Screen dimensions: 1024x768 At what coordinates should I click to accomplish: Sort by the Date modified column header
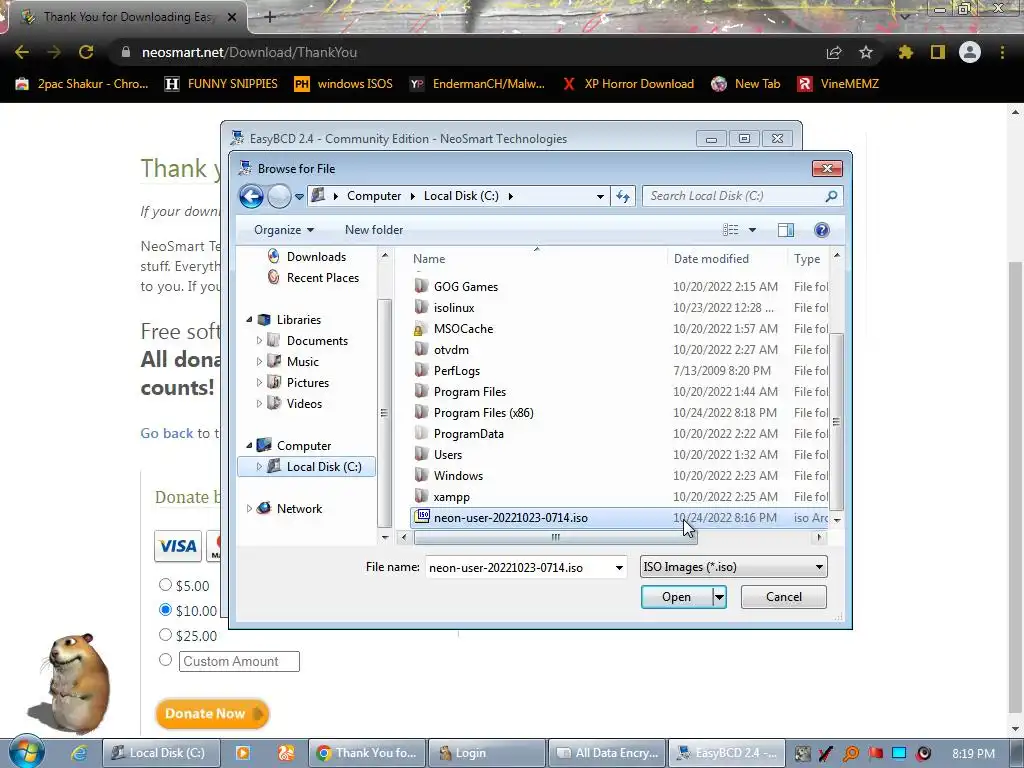tap(711, 259)
